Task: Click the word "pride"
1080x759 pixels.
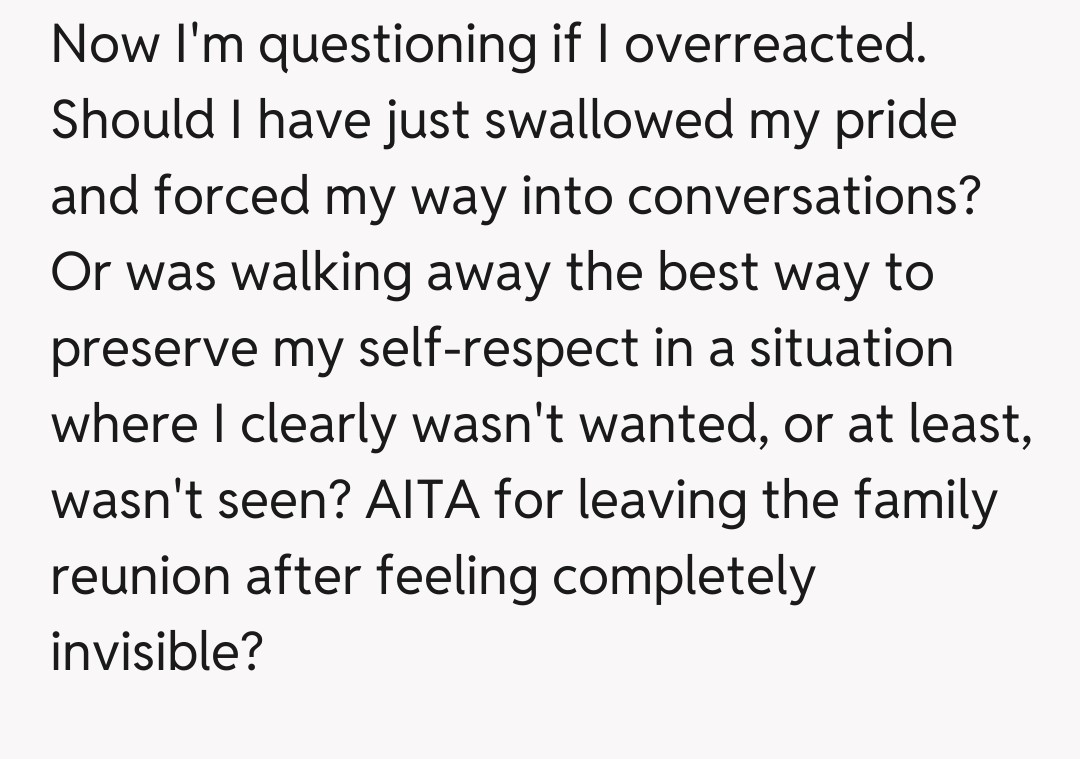Action: (x=897, y=123)
